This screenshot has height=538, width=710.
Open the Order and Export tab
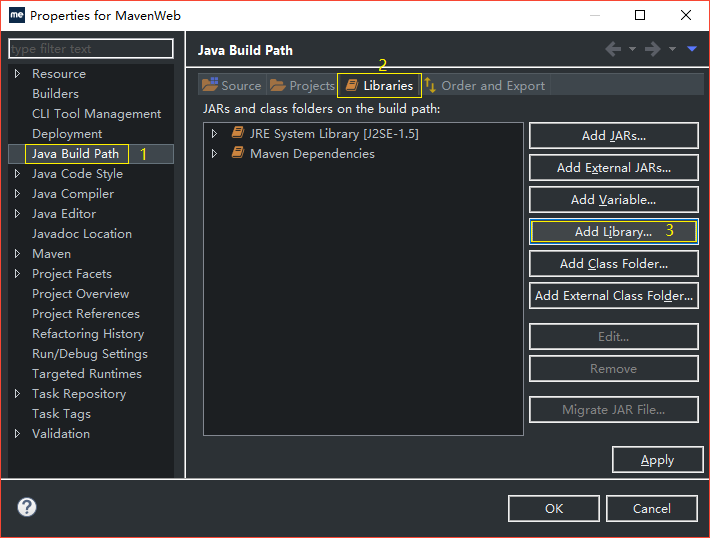pos(485,85)
